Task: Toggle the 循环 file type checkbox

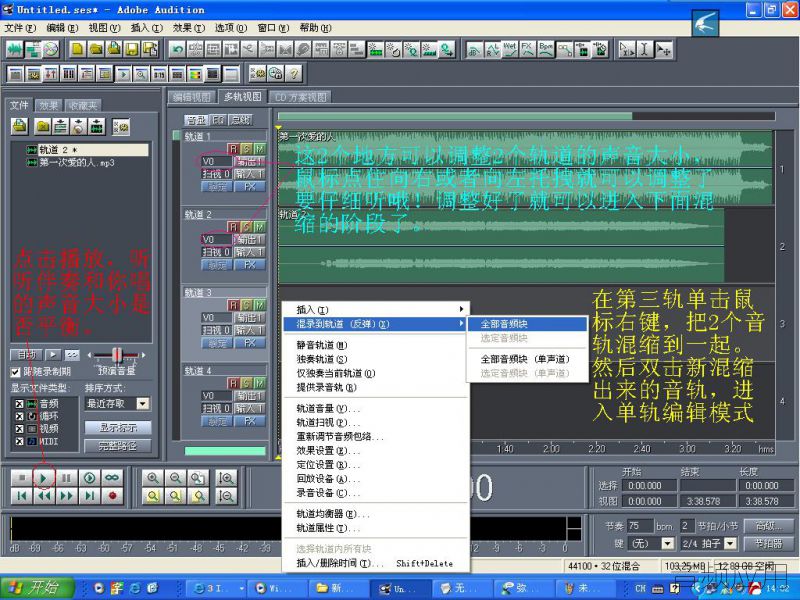Action: point(19,416)
